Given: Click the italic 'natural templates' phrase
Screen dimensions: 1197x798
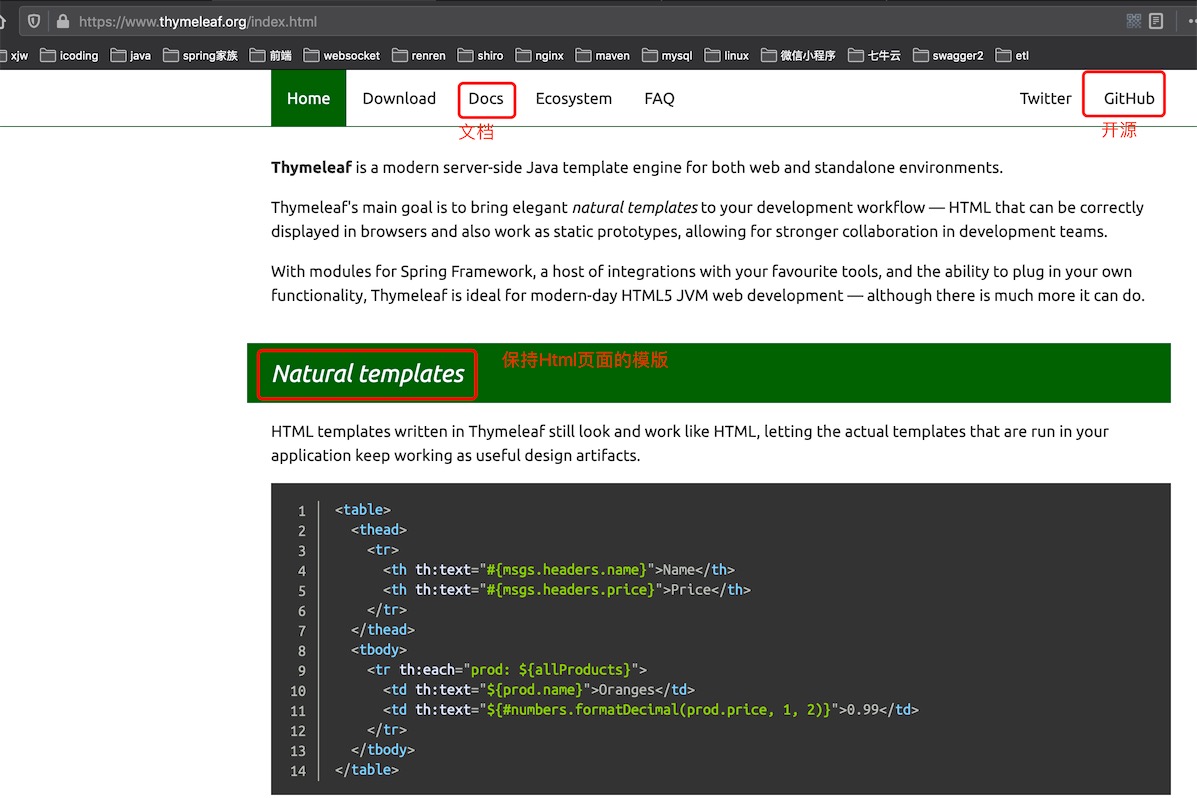Looking at the screenshot, I should tap(634, 207).
